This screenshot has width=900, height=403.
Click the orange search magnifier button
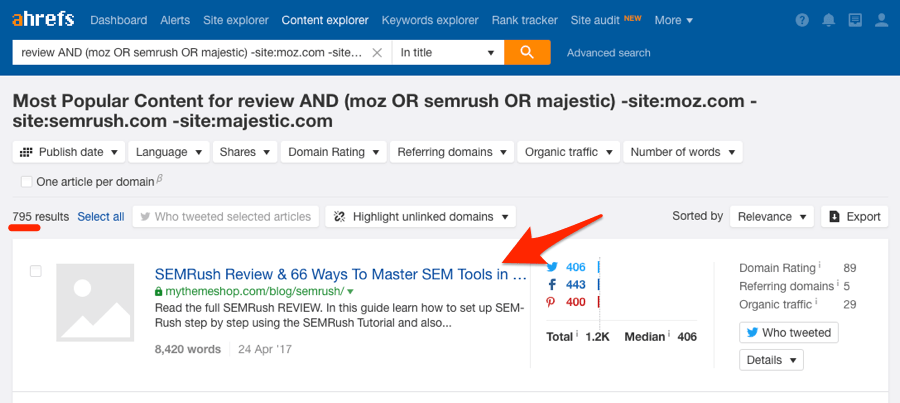coord(527,52)
